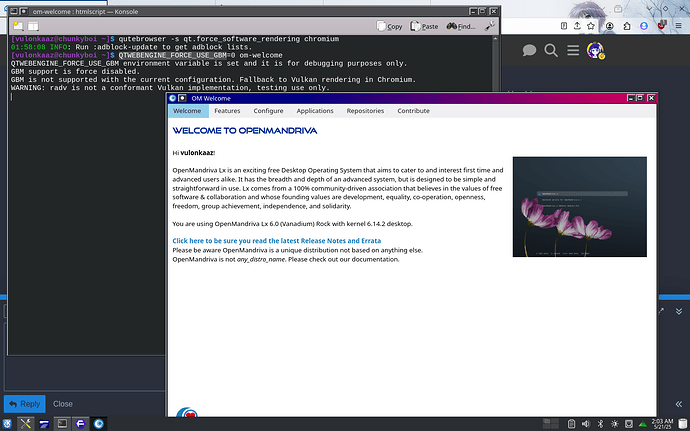The image size is (690, 431).
Task: Close the forum reply composer
Action: 63,404
